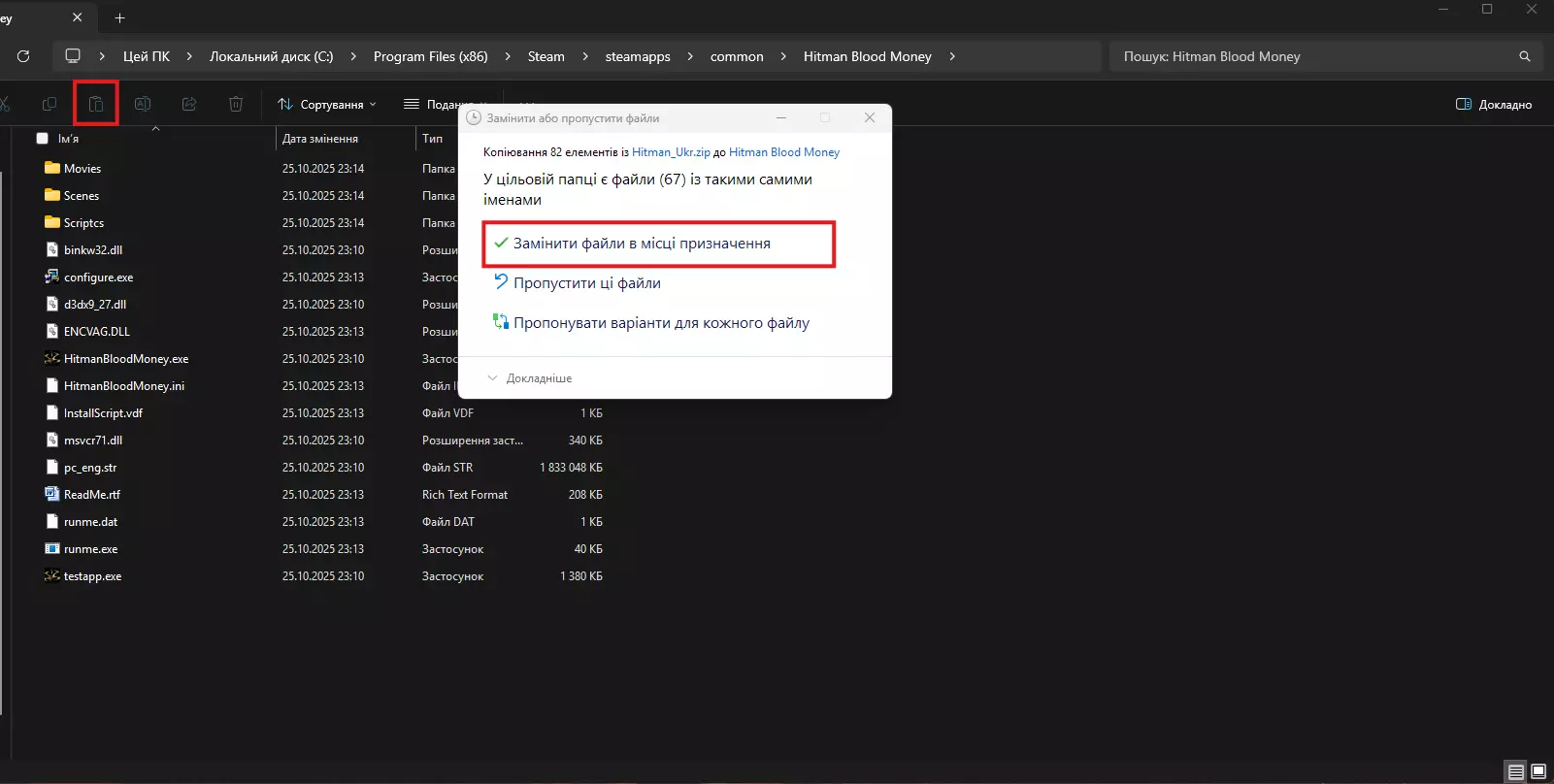Screen dimensions: 1554x784
Task: Click the Scenes folder icon
Action: point(52,195)
